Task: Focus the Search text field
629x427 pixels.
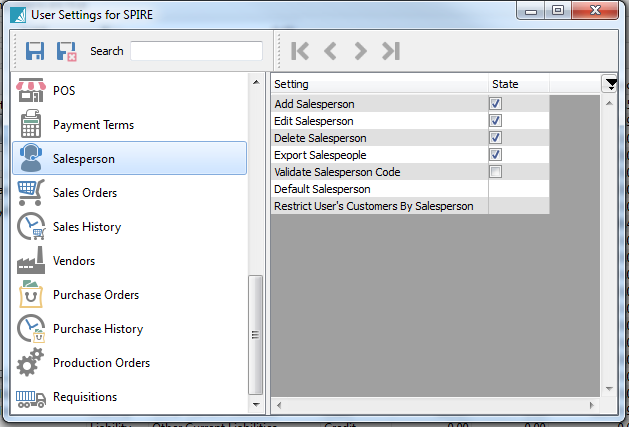Action: point(196,51)
